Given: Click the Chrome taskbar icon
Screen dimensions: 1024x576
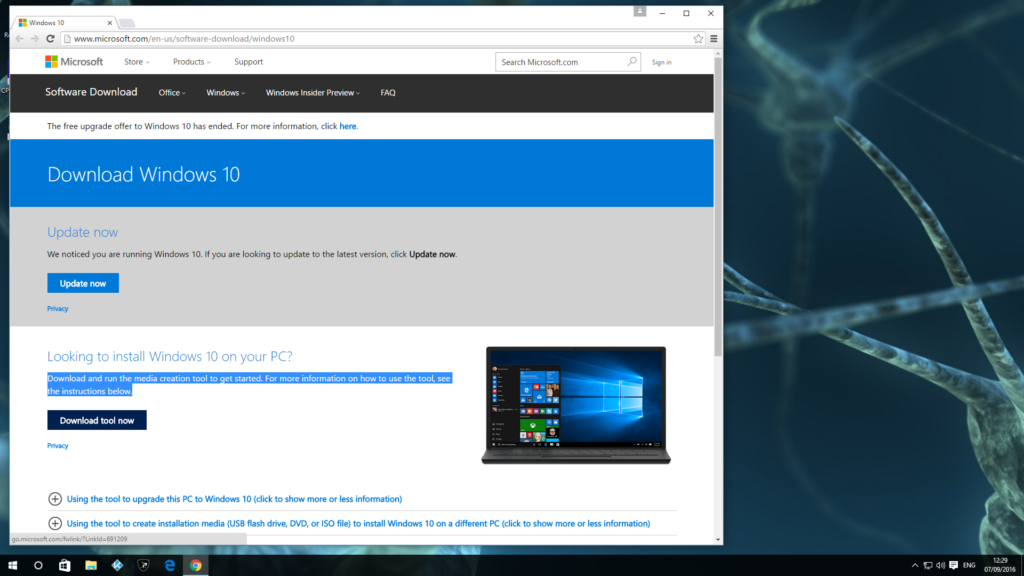Looking at the screenshot, I should pyautogui.click(x=196, y=566).
